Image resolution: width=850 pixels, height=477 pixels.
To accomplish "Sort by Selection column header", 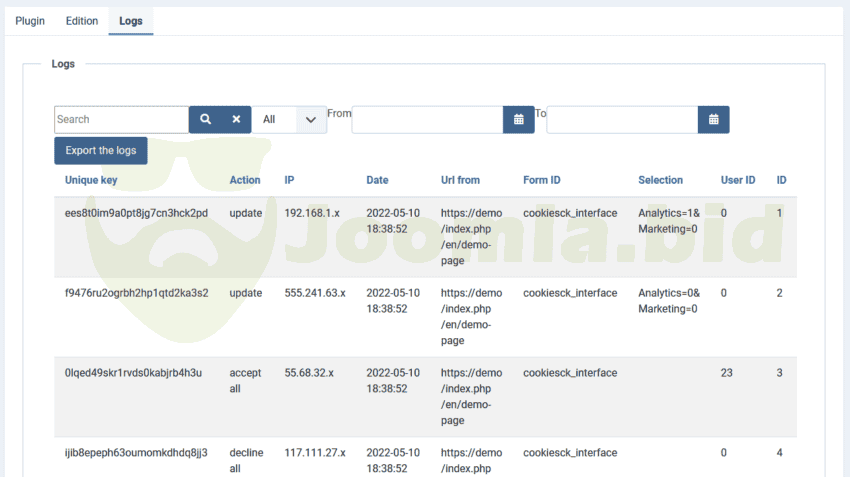I will [660, 181].
